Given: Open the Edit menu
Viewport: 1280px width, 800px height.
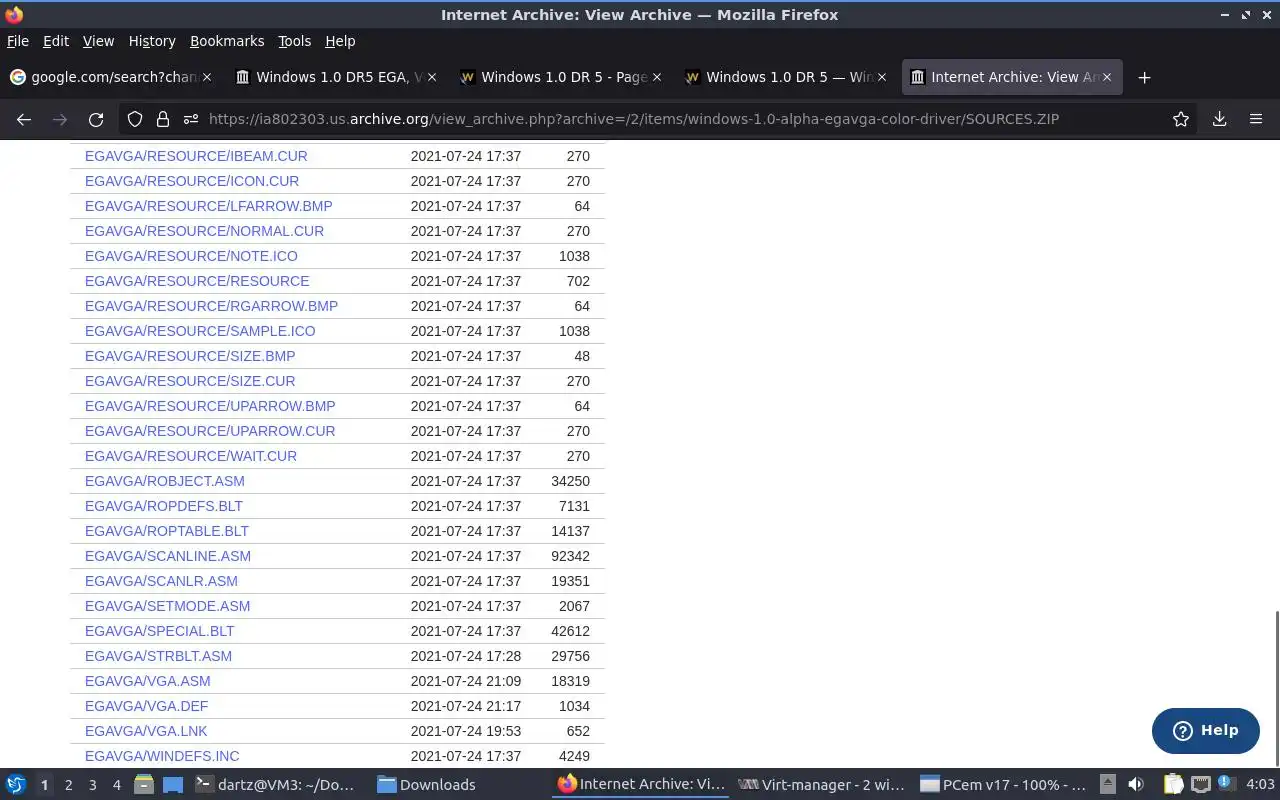Looking at the screenshot, I should [x=56, y=41].
